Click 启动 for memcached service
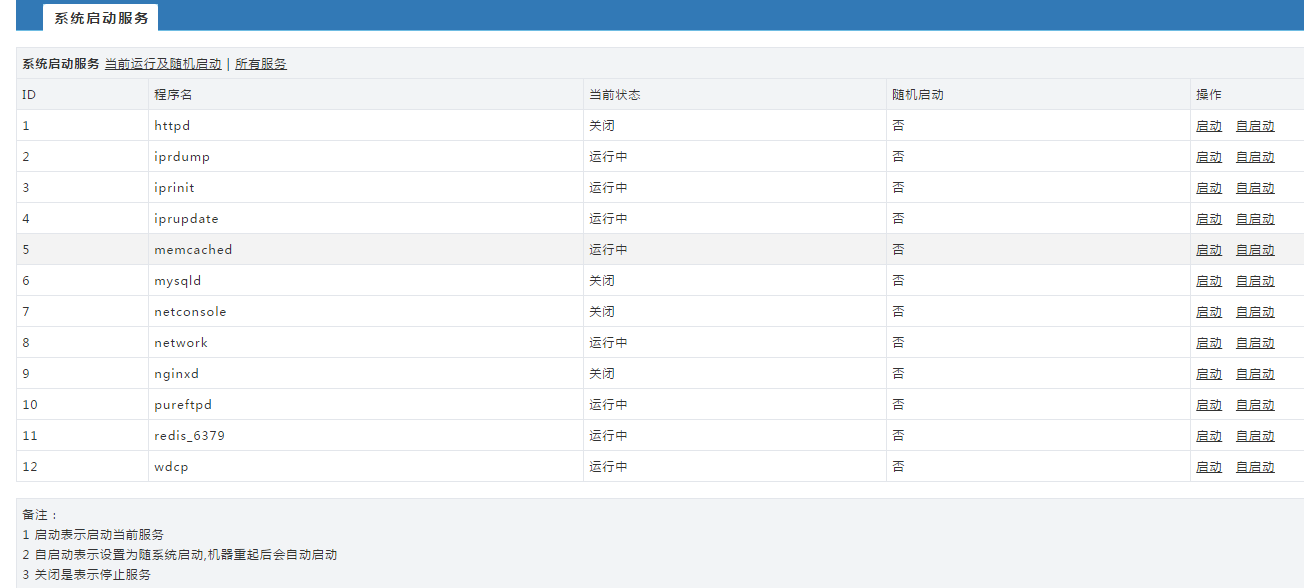This screenshot has height=588, width=1304. click(1209, 250)
